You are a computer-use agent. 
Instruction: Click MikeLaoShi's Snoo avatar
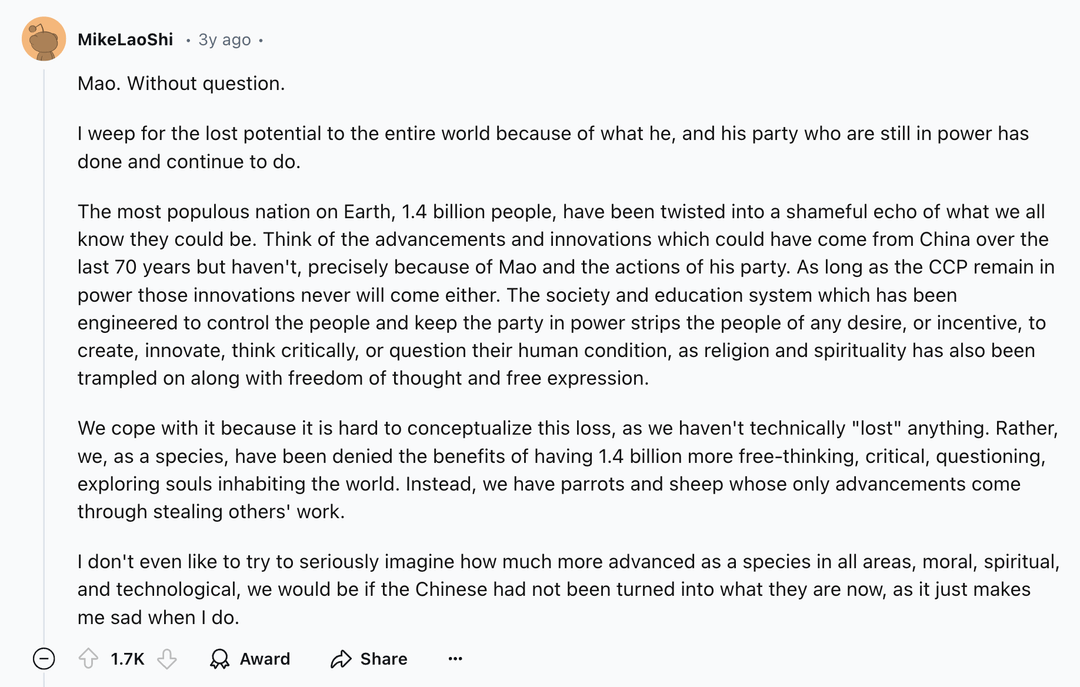[43, 39]
